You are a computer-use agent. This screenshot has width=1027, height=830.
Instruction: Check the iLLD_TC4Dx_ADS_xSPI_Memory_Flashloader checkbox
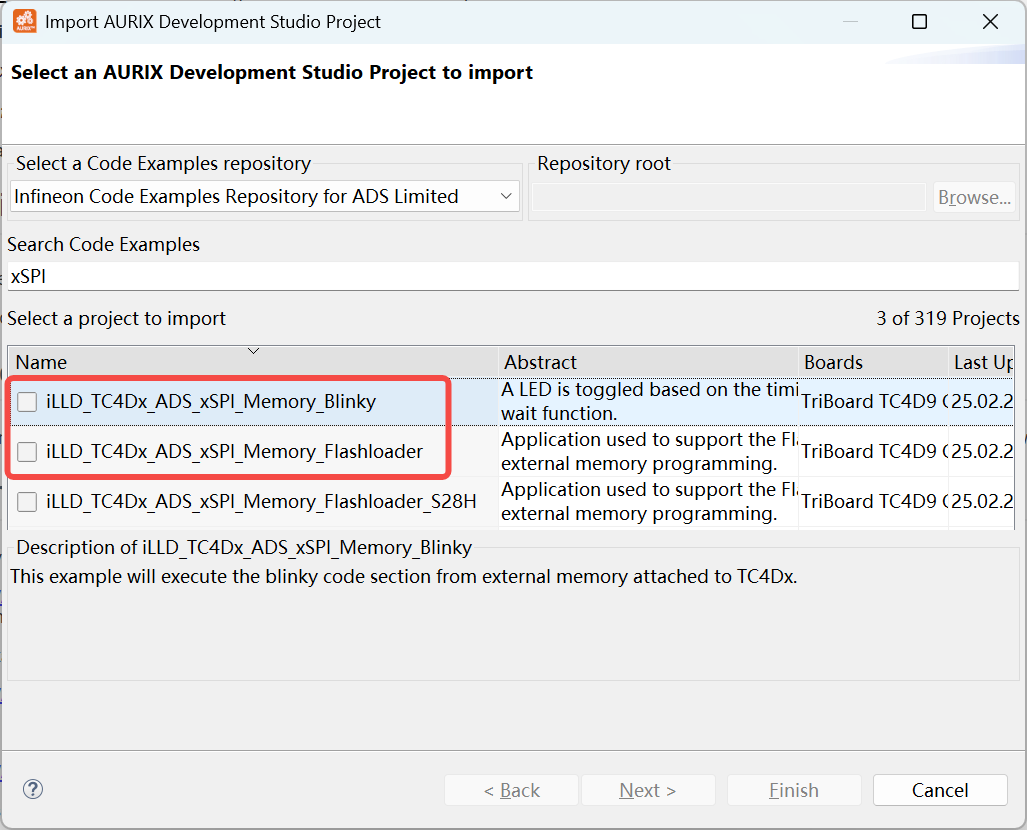(x=27, y=452)
